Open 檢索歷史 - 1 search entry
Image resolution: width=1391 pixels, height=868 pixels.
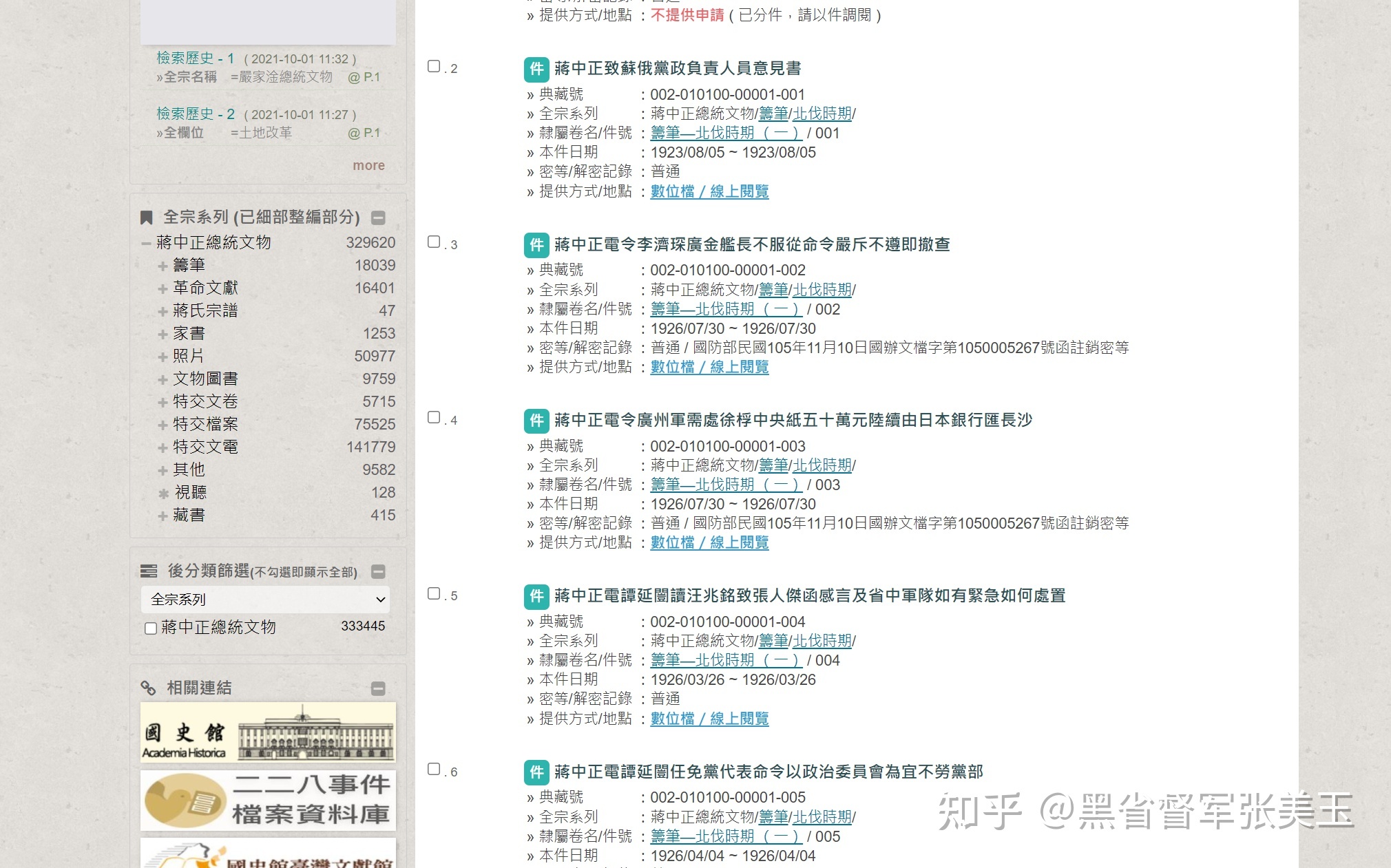196,59
